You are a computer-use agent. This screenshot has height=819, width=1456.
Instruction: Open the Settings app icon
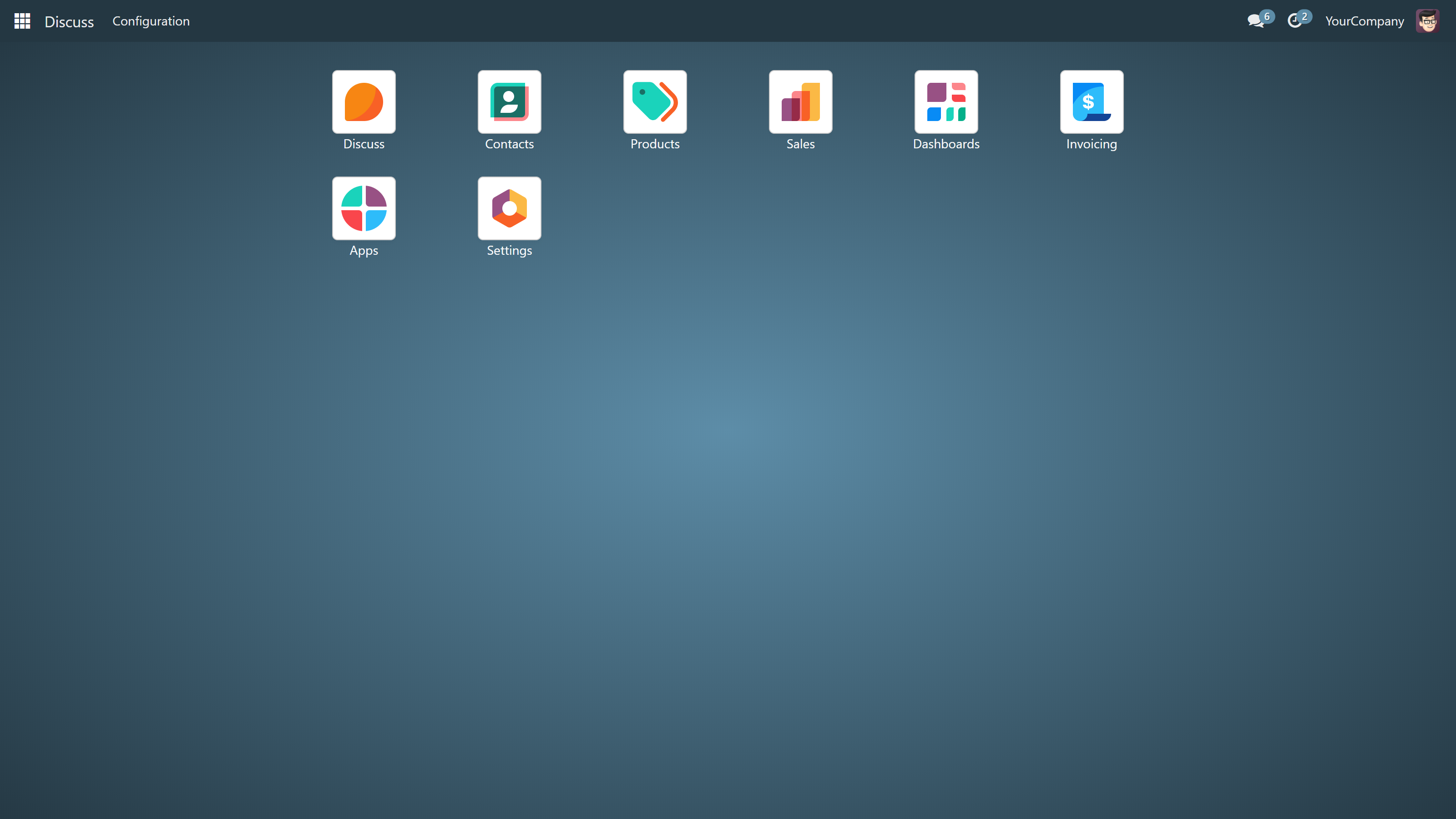point(509,208)
